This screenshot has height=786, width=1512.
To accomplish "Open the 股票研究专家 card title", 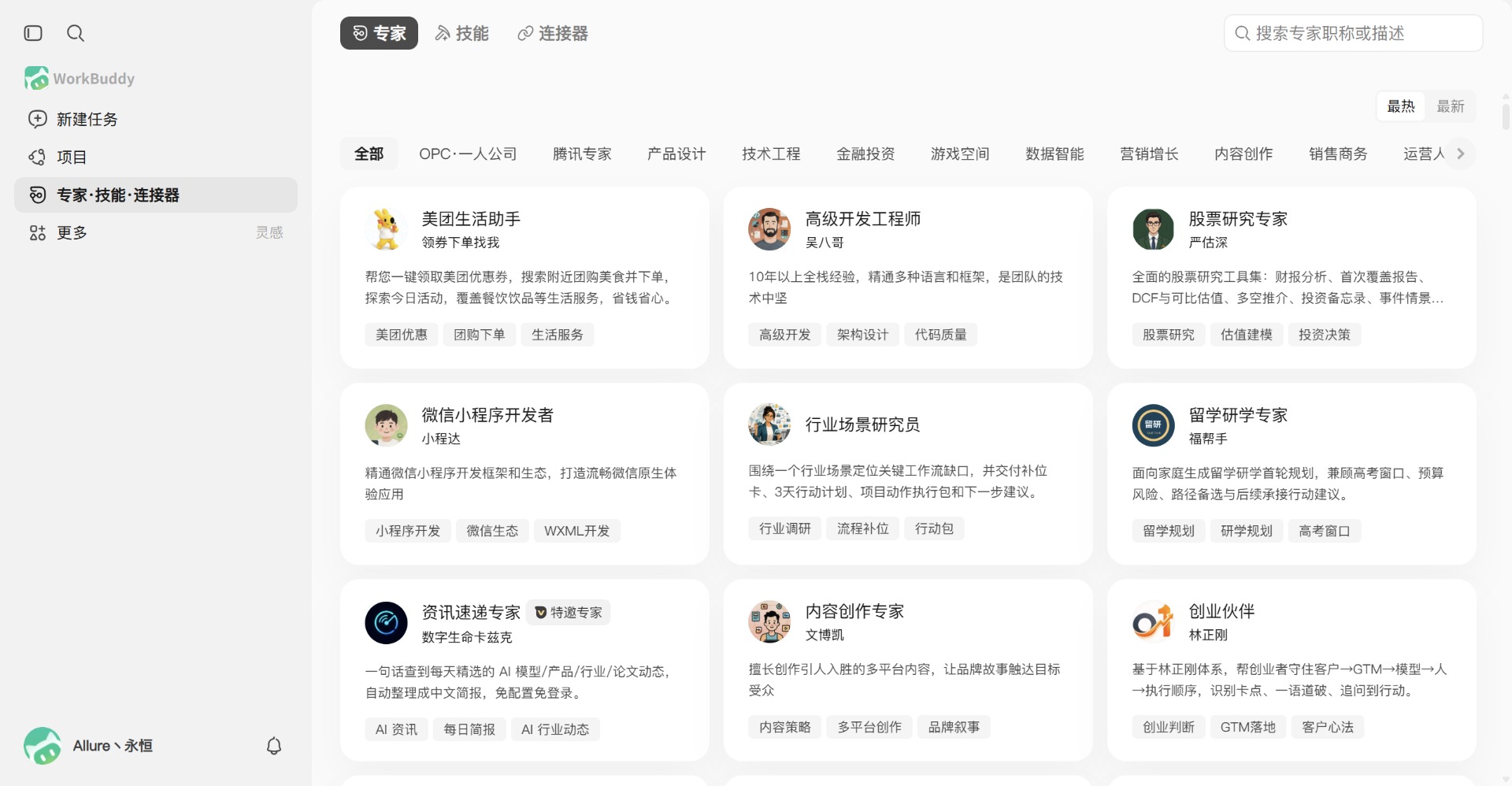I will (x=1238, y=219).
